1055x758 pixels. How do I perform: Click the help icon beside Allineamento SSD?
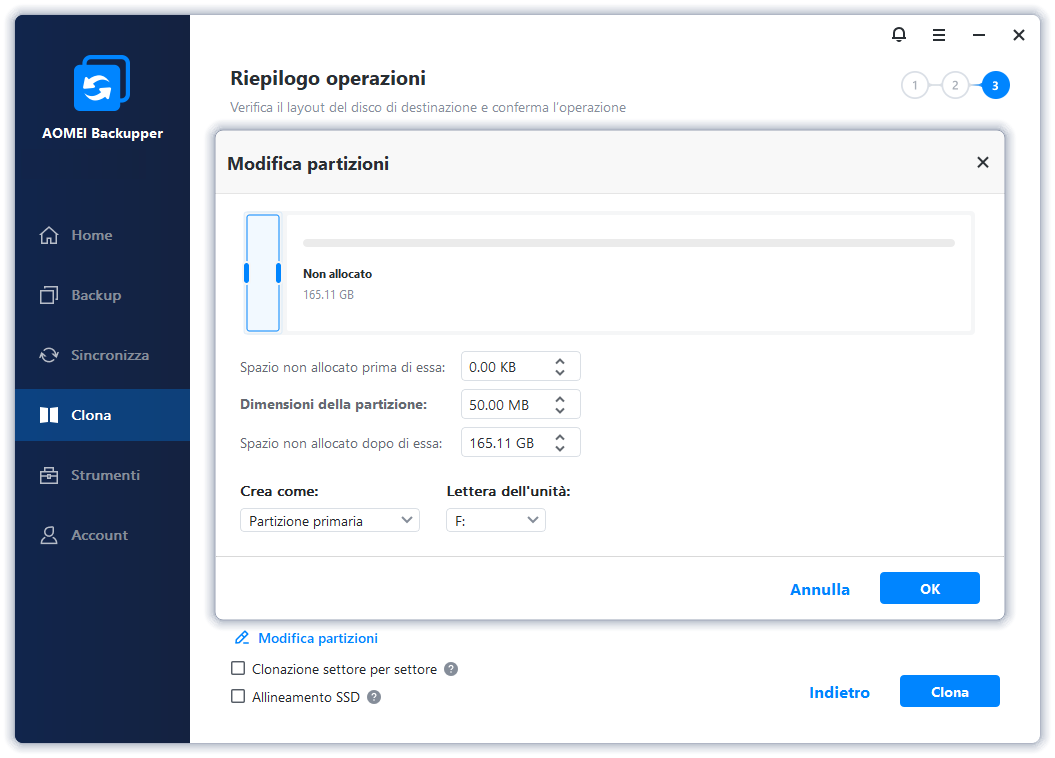[x=374, y=697]
